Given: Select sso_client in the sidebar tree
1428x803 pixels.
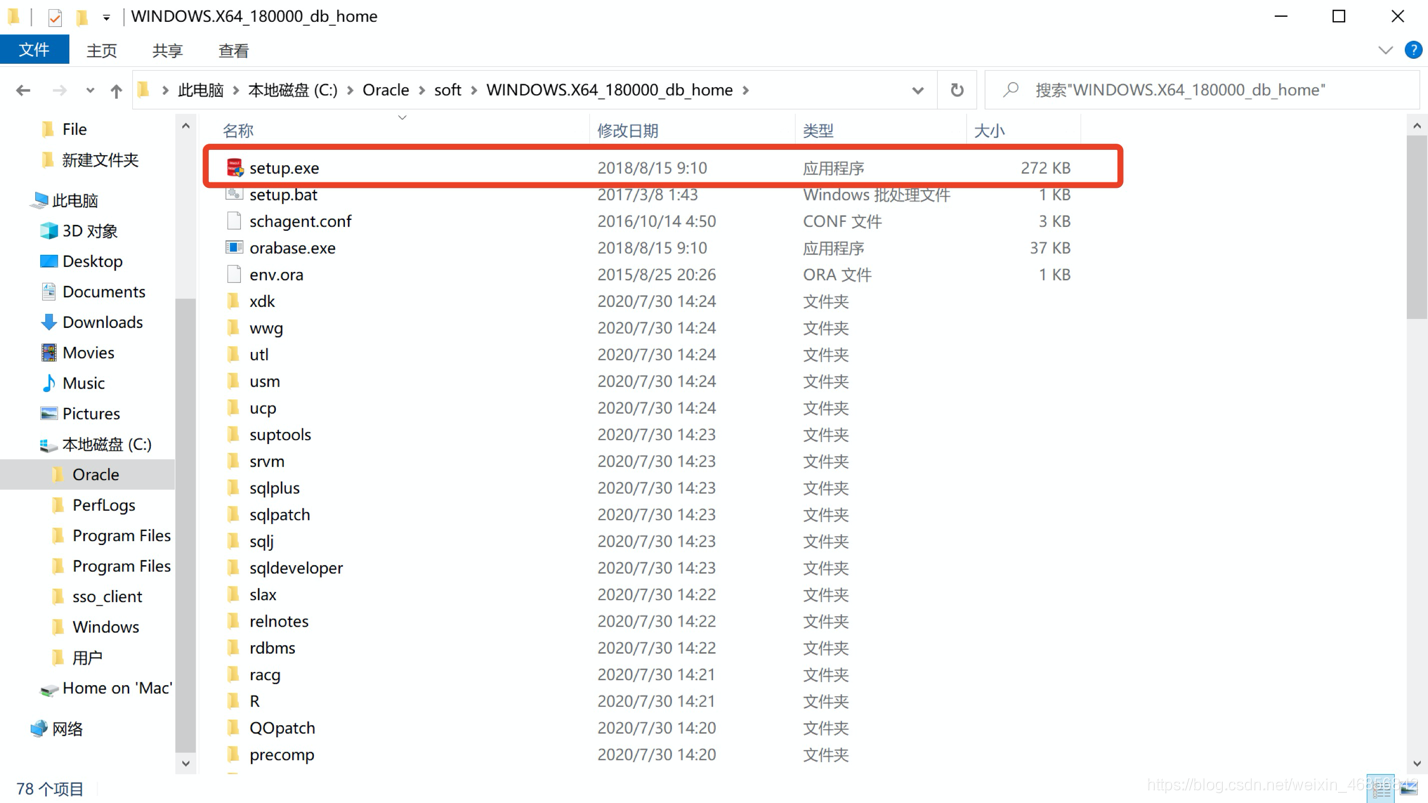Looking at the screenshot, I should click(x=107, y=597).
